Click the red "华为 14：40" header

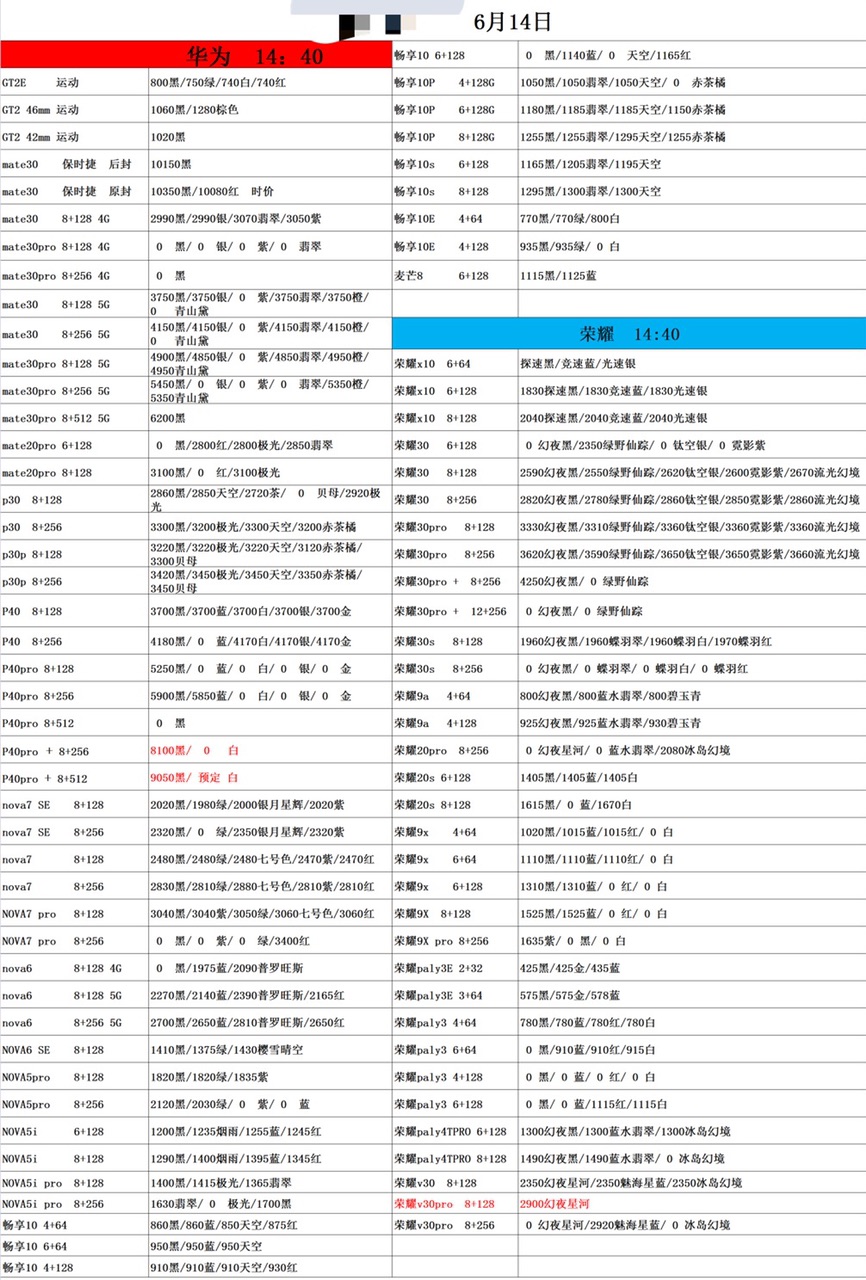(x=195, y=55)
